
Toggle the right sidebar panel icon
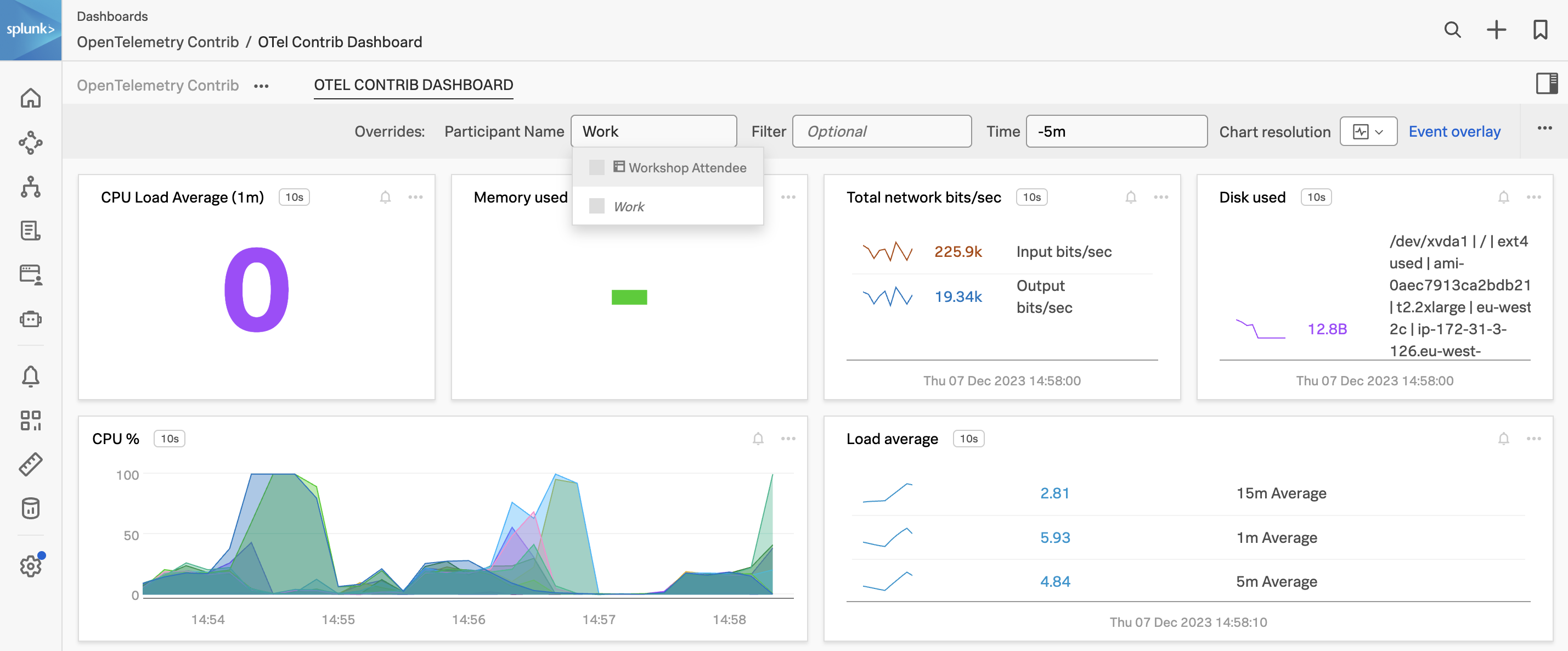coord(1547,83)
